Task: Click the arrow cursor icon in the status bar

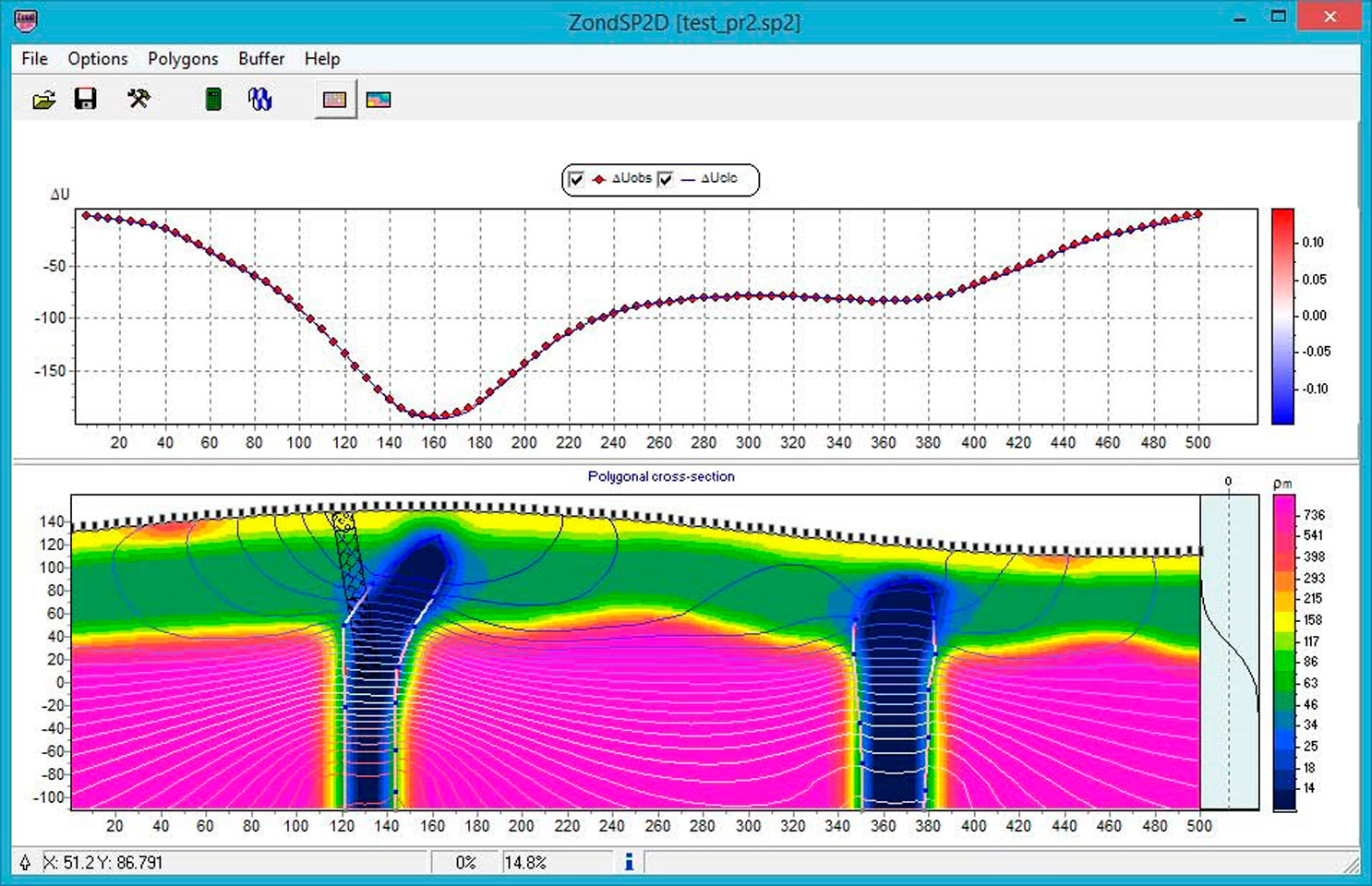Action: (x=25, y=863)
